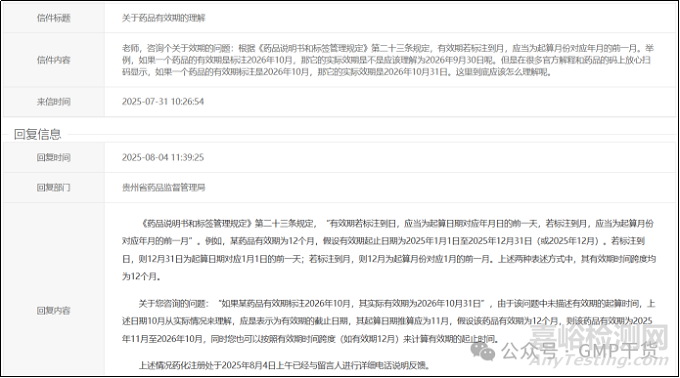This screenshot has height=378, width=680.
Task: Click reply line starting '述日期10月从实际情况来理解'
Action: click(x=387, y=321)
